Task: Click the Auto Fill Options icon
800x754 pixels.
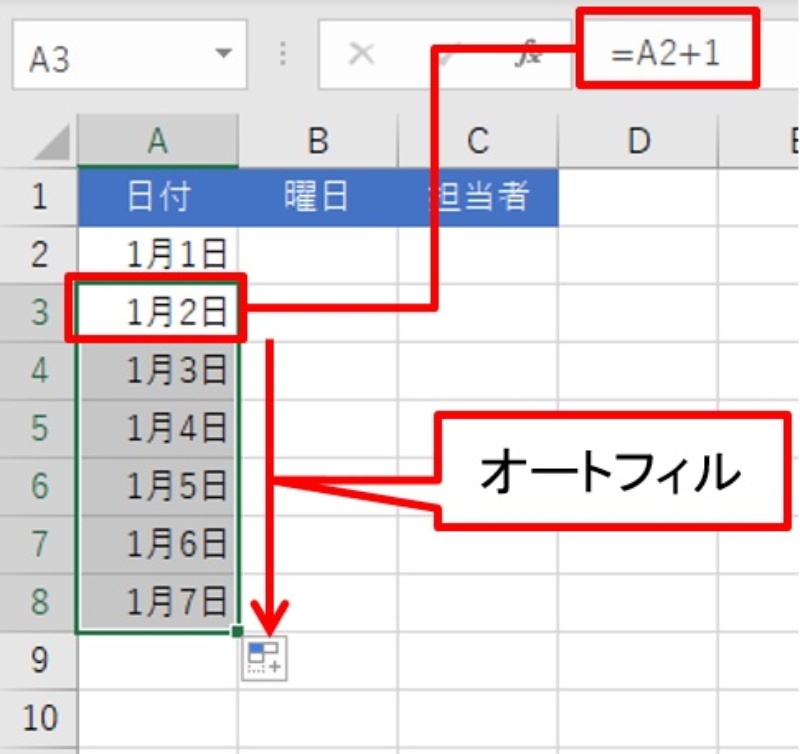Action: 264,658
